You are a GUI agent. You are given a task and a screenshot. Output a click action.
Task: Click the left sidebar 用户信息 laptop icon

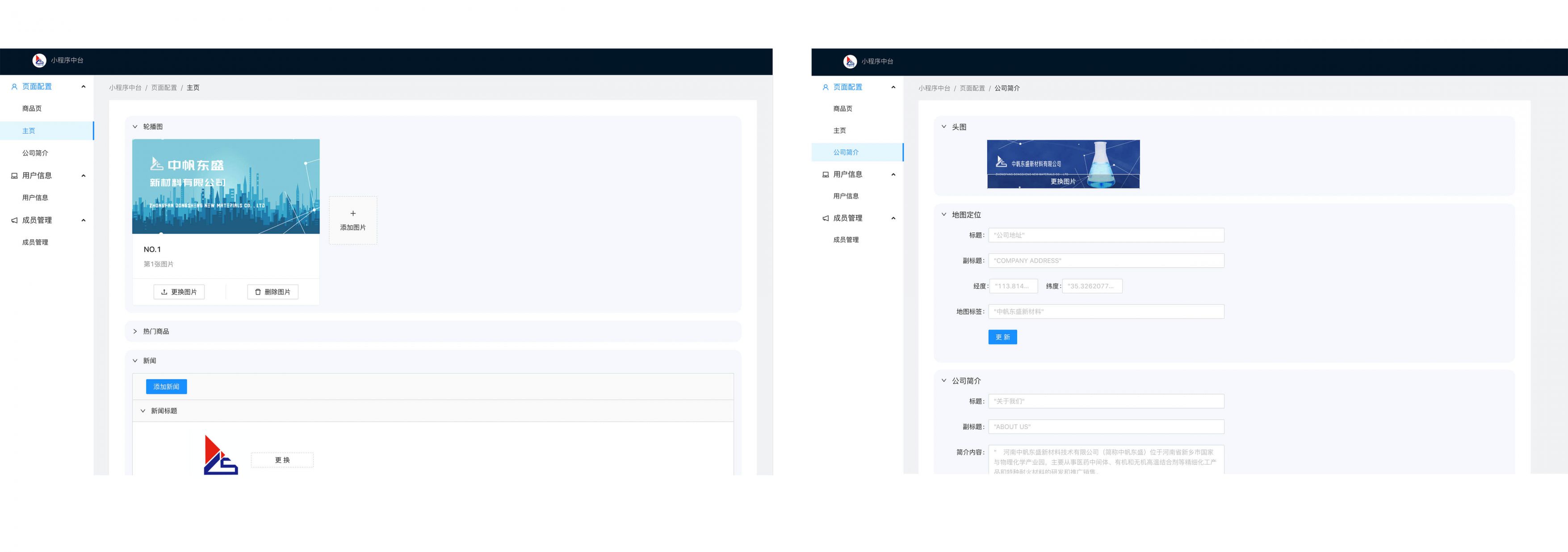14,176
